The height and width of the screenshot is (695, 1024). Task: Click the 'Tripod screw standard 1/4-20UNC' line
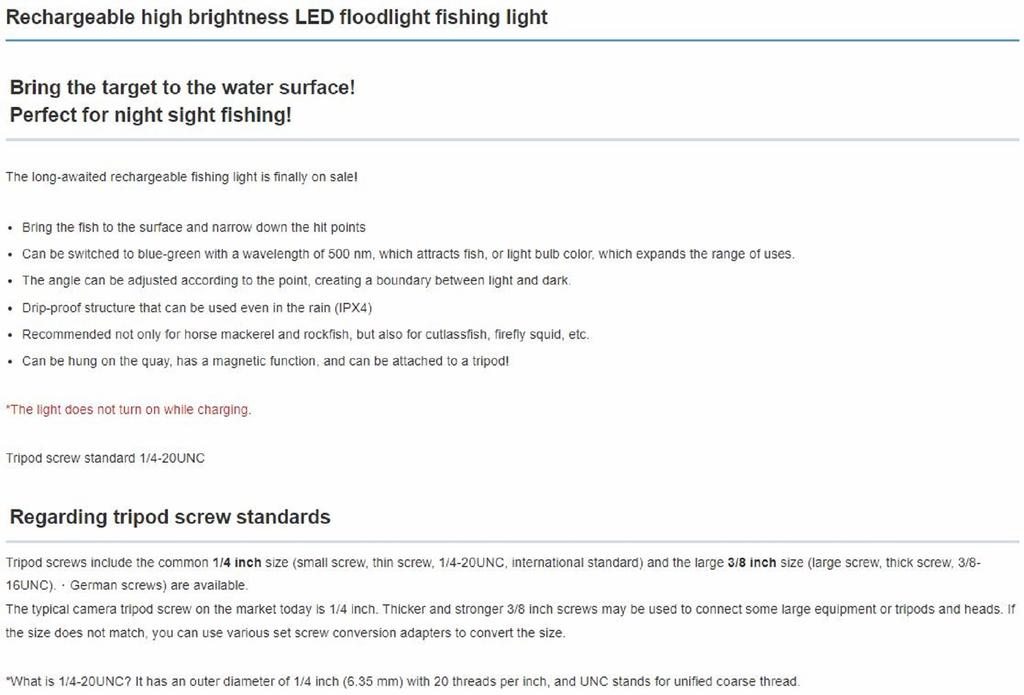tap(105, 459)
